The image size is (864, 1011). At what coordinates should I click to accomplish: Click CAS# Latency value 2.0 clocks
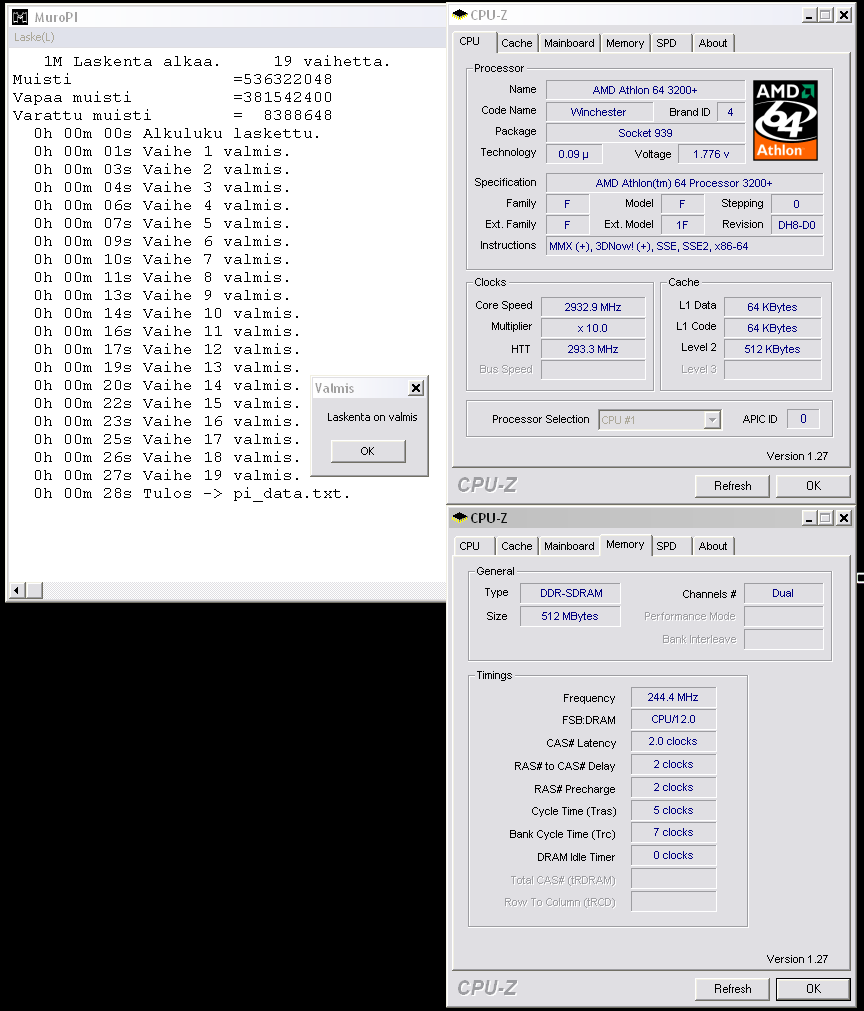tap(674, 741)
